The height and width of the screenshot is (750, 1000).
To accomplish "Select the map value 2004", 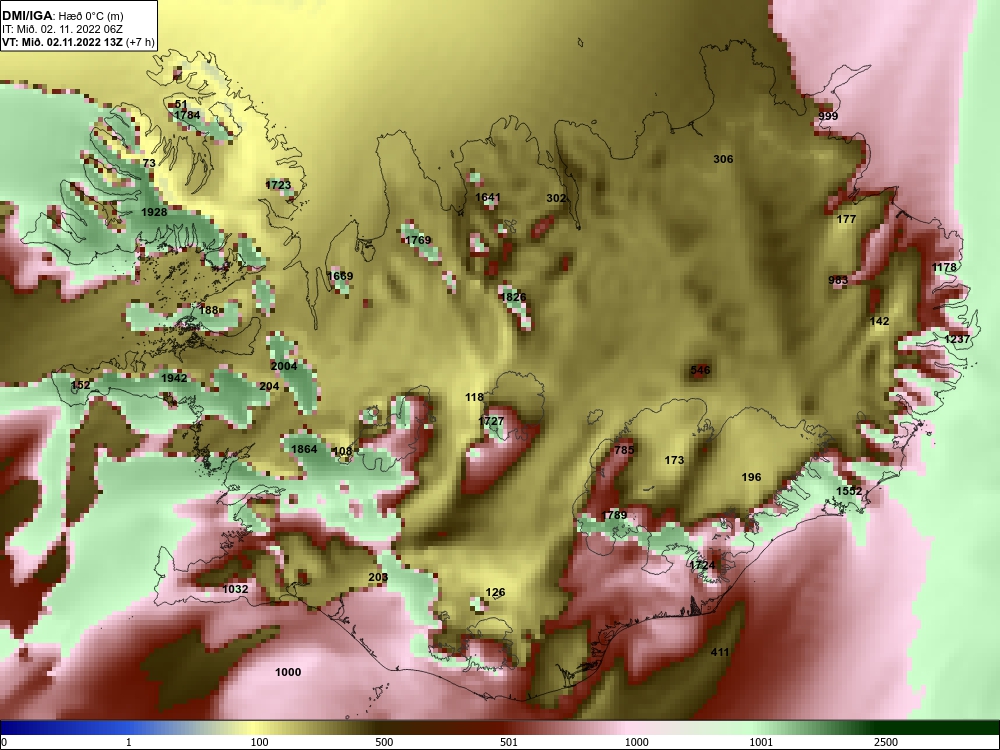I will click(x=284, y=366).
